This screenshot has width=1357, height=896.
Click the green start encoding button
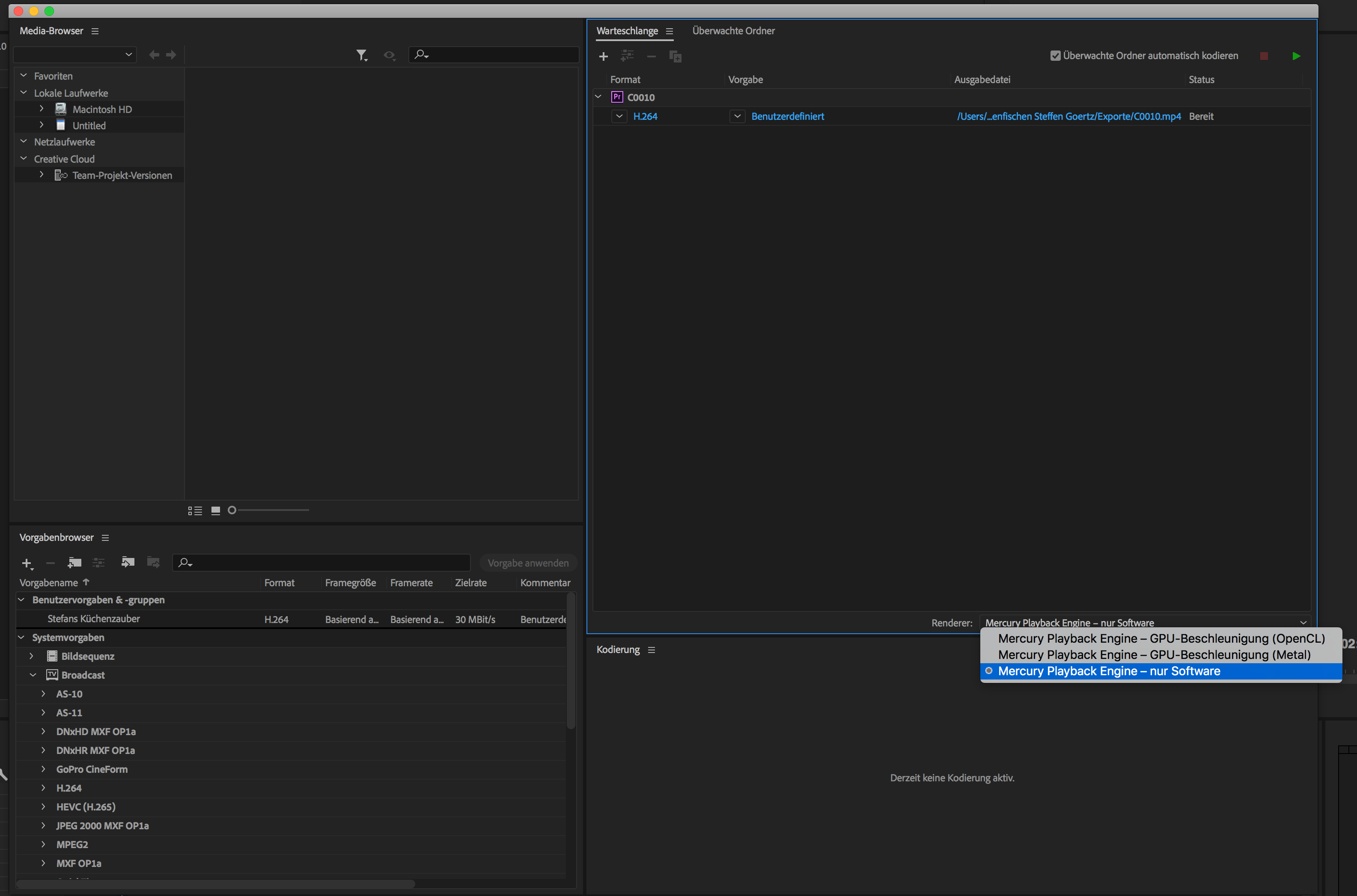(1296, 55)
